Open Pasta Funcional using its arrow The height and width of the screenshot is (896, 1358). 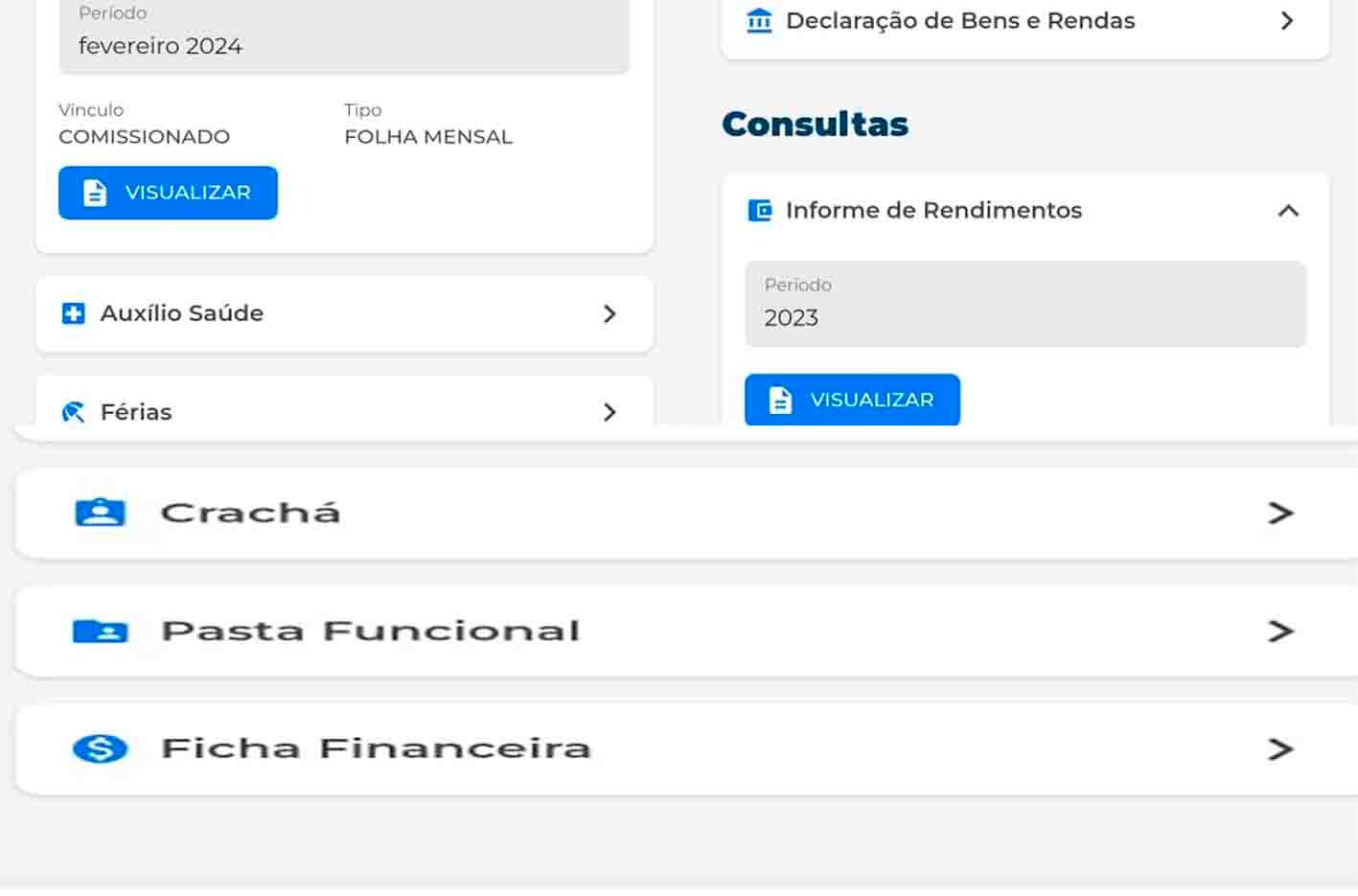tap(1280, 631)
